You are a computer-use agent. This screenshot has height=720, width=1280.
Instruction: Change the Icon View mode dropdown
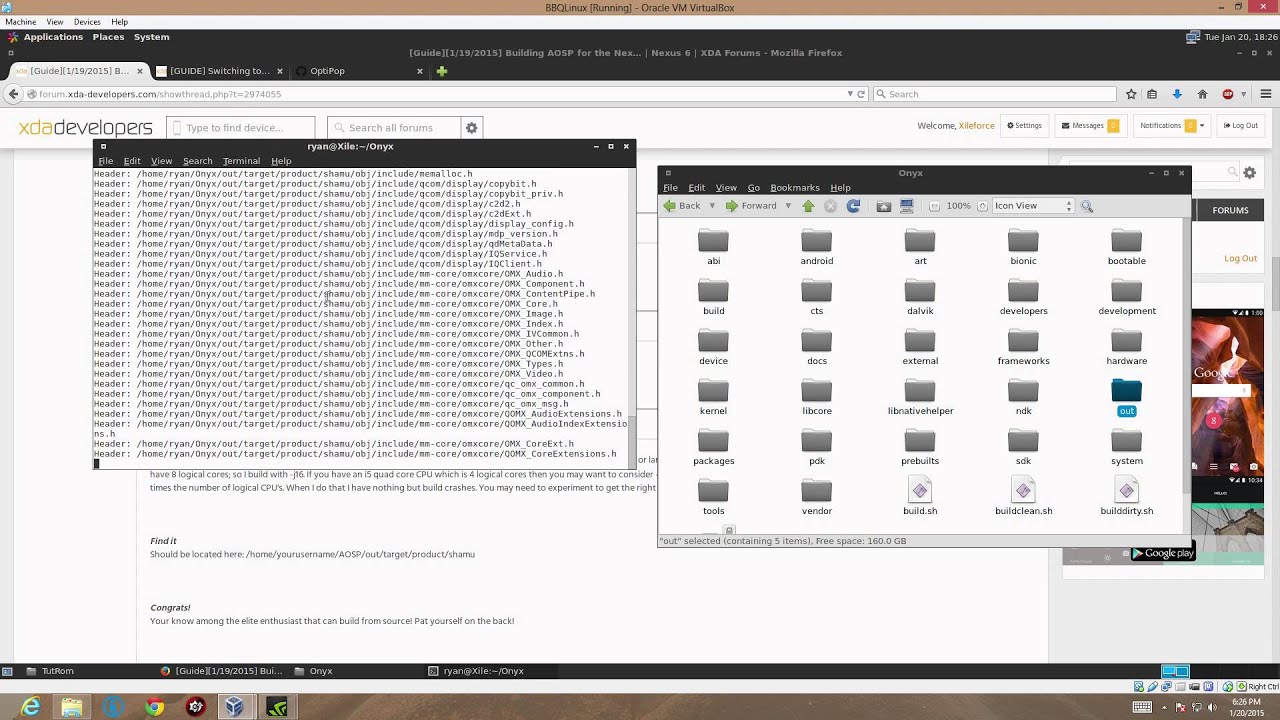(x=1033, y=206)
